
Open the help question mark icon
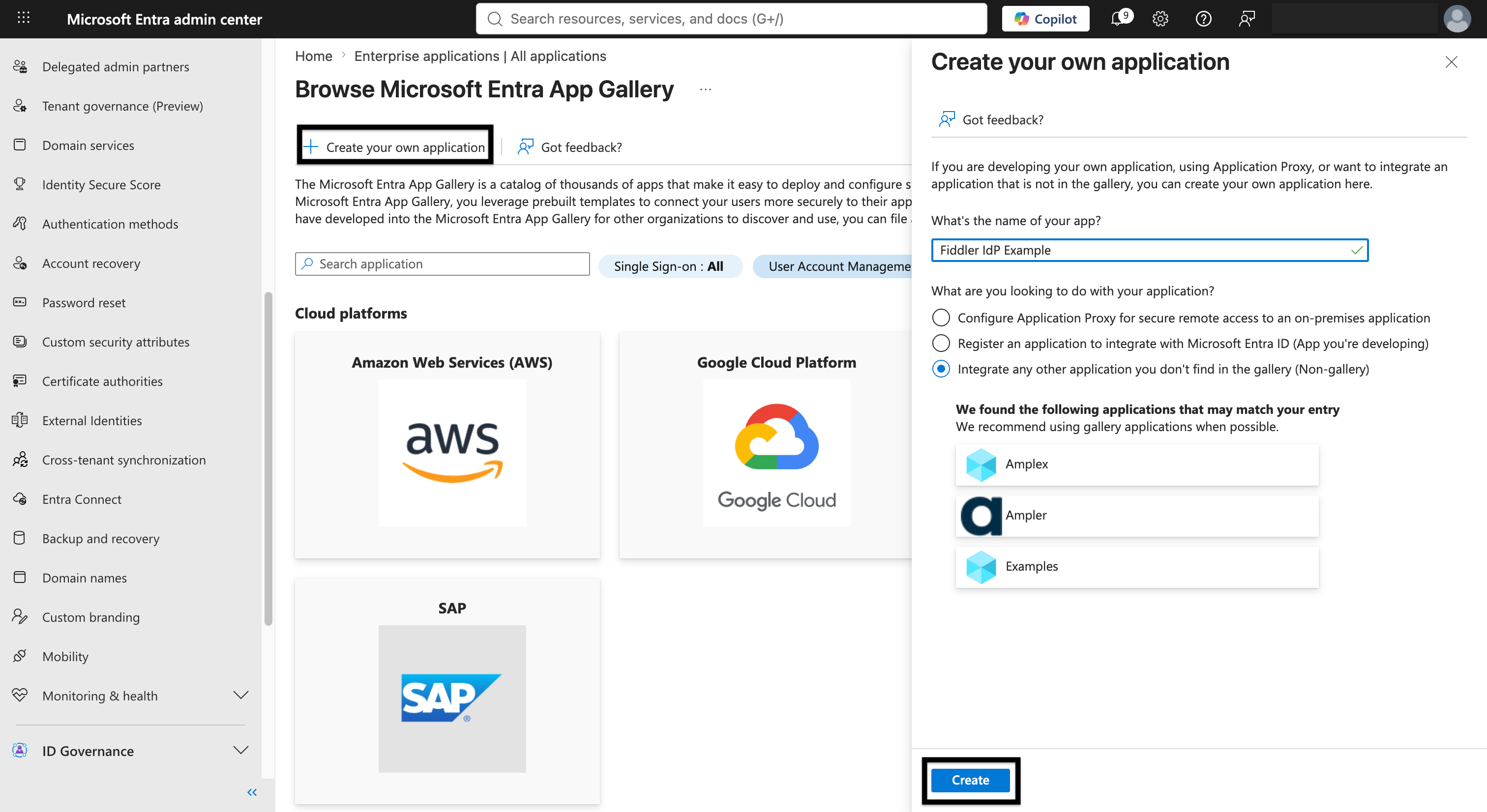point(1204,19)
